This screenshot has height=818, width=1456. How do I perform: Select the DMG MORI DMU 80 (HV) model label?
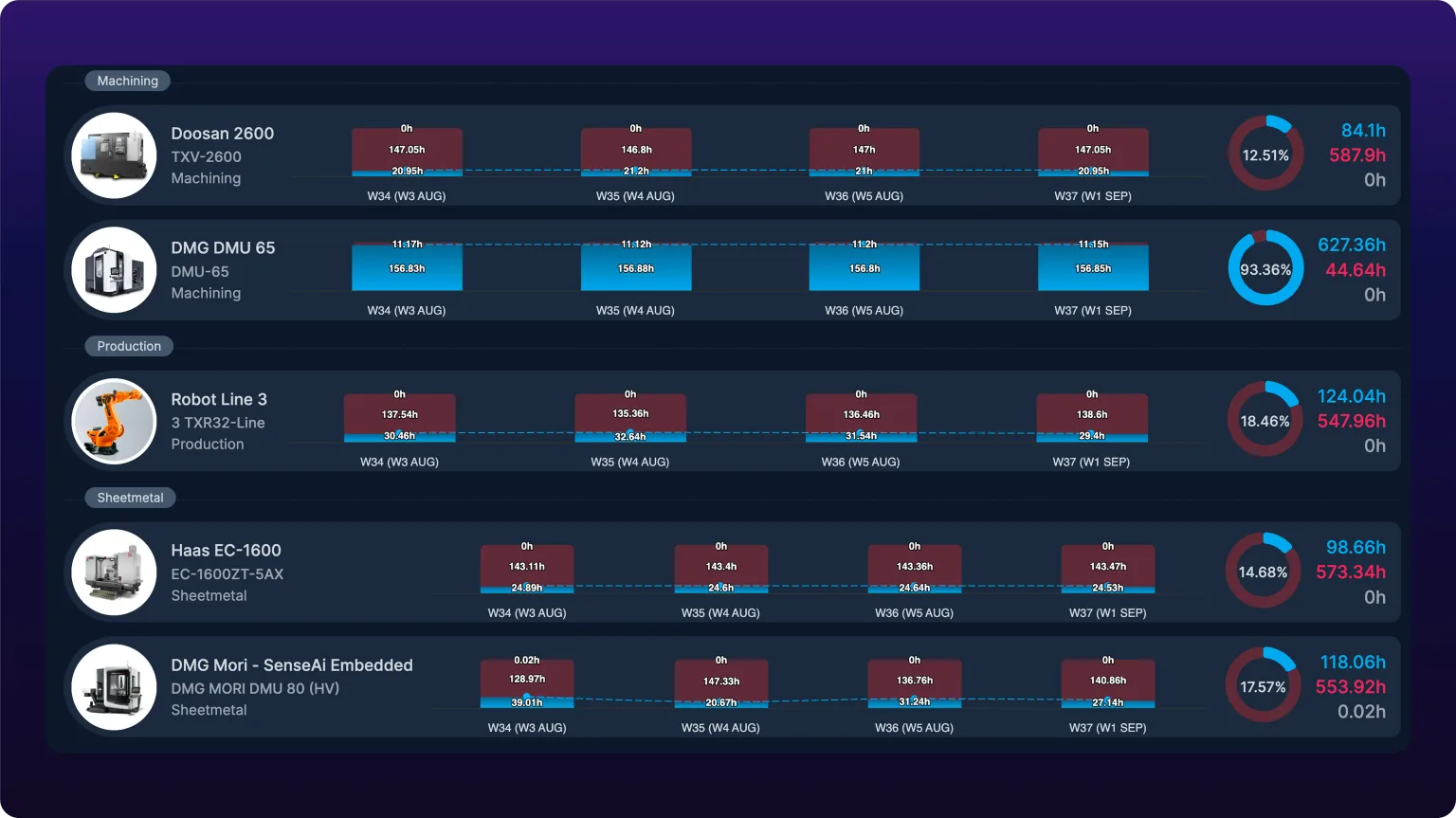(255, 689)
